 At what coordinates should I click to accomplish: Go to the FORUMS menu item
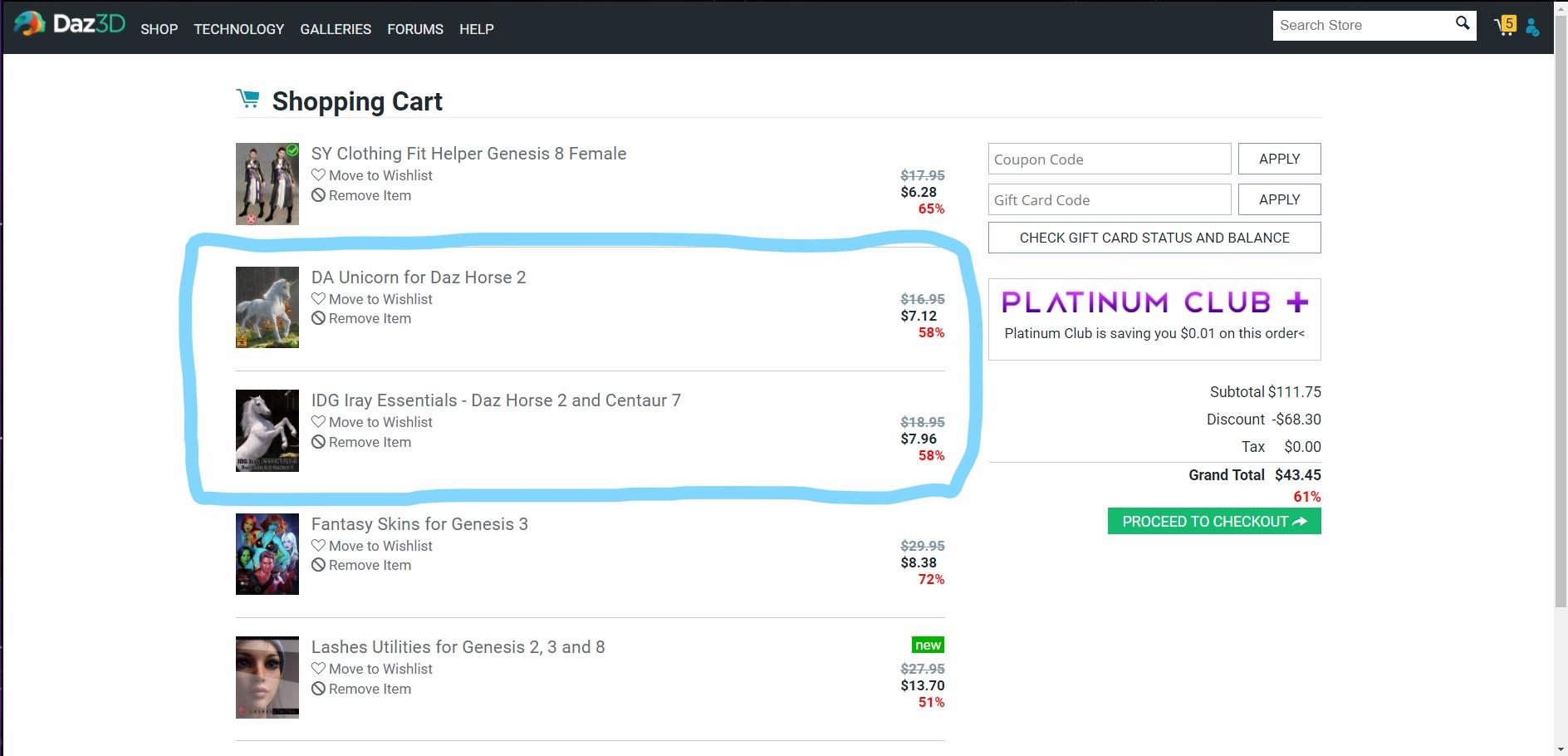415,29
